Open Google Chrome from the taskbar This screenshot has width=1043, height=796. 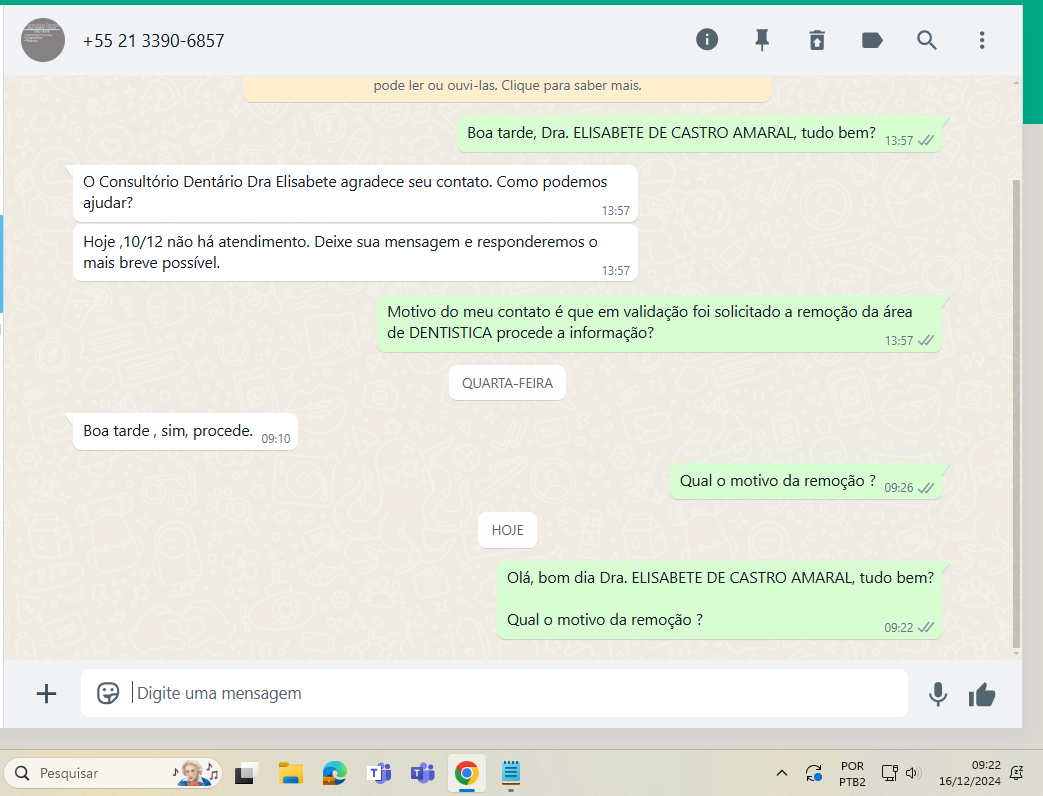[466, 773]
